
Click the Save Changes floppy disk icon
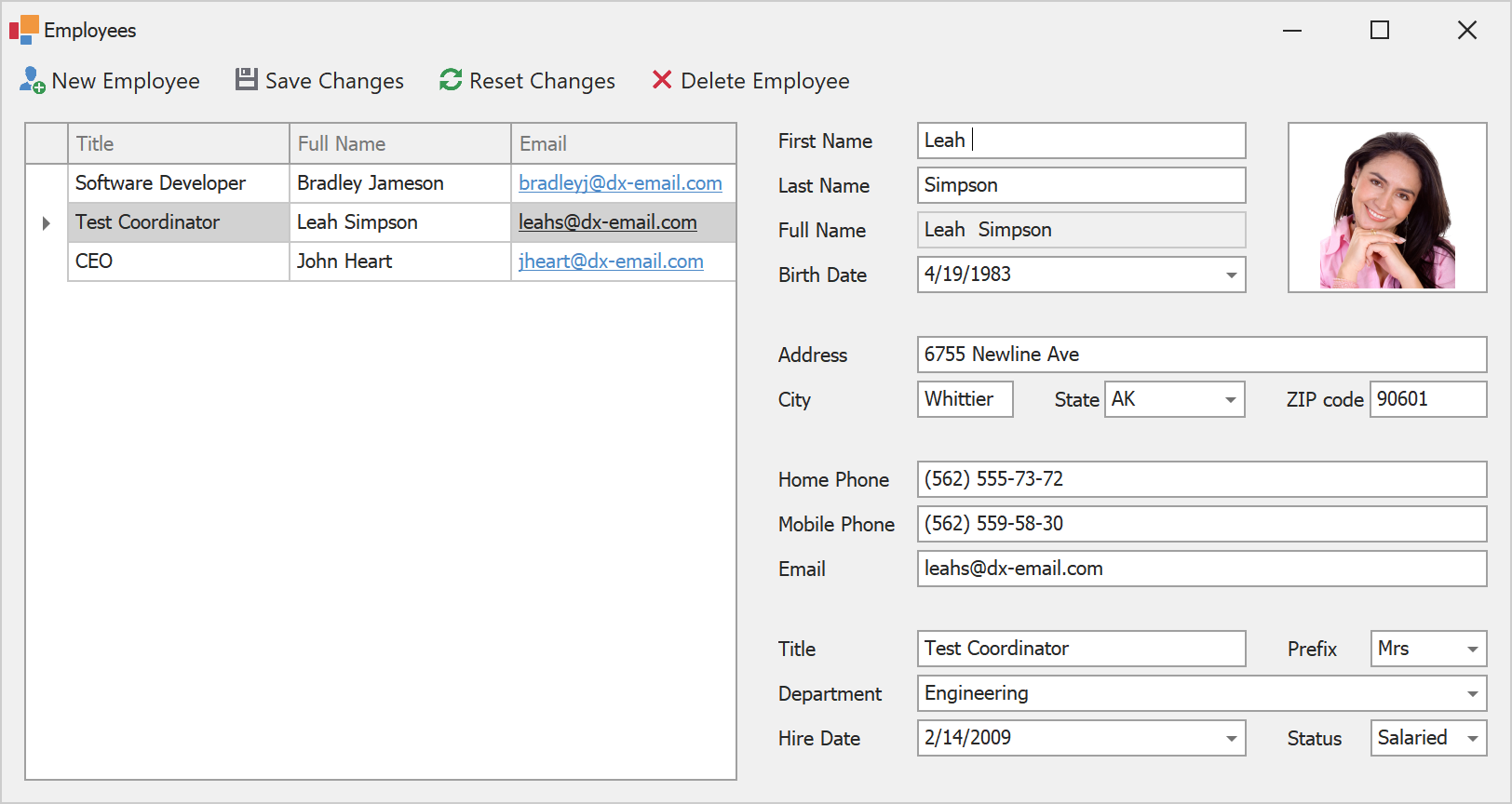[246, 80]
